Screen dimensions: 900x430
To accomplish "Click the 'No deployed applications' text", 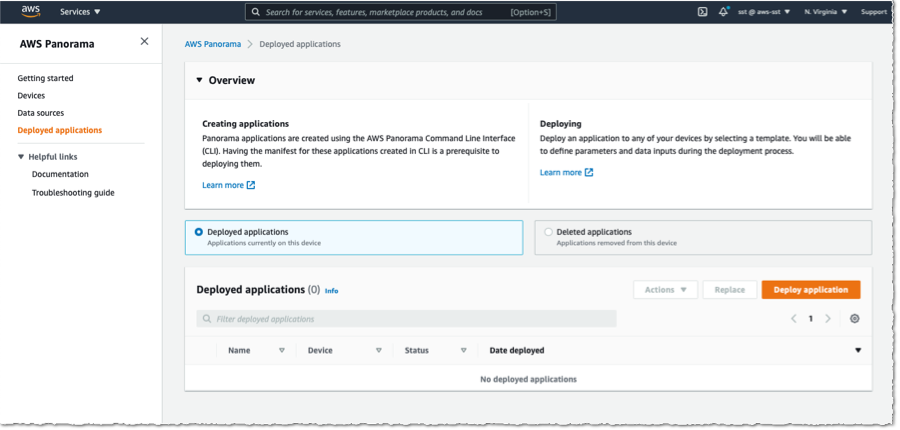I will 528,379.
